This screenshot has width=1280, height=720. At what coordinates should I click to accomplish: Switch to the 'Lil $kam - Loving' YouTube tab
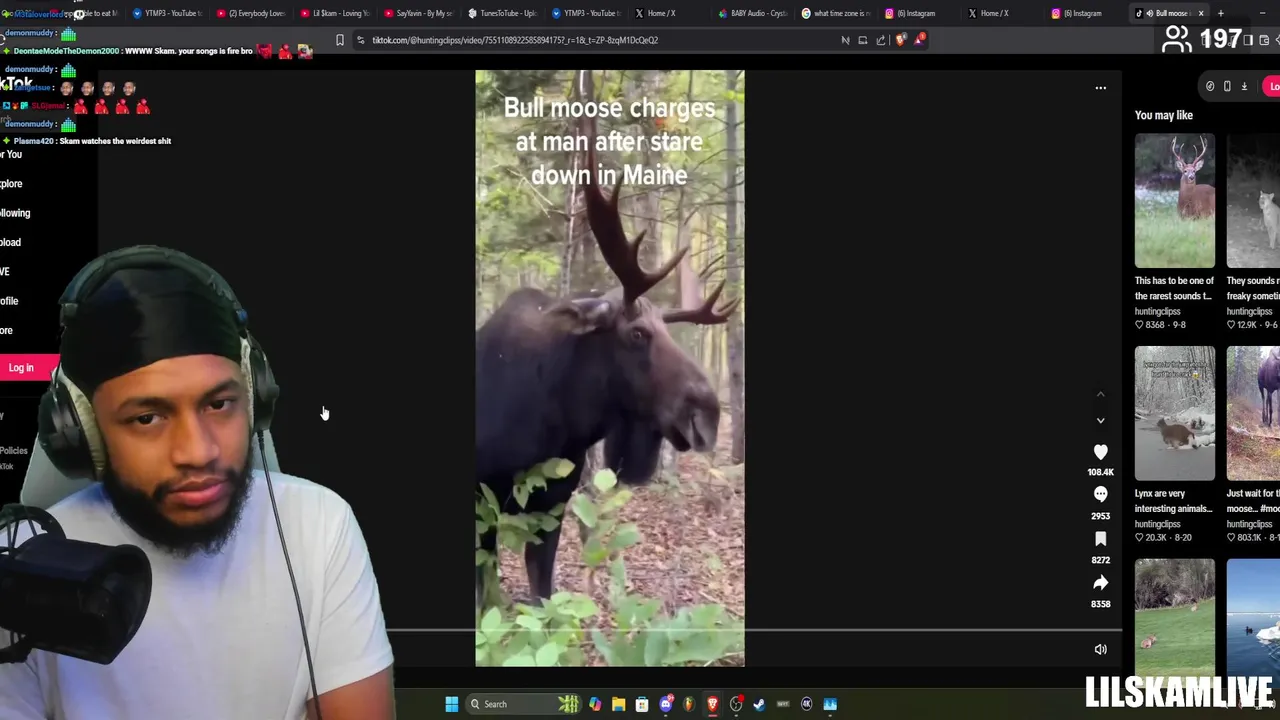336,13
